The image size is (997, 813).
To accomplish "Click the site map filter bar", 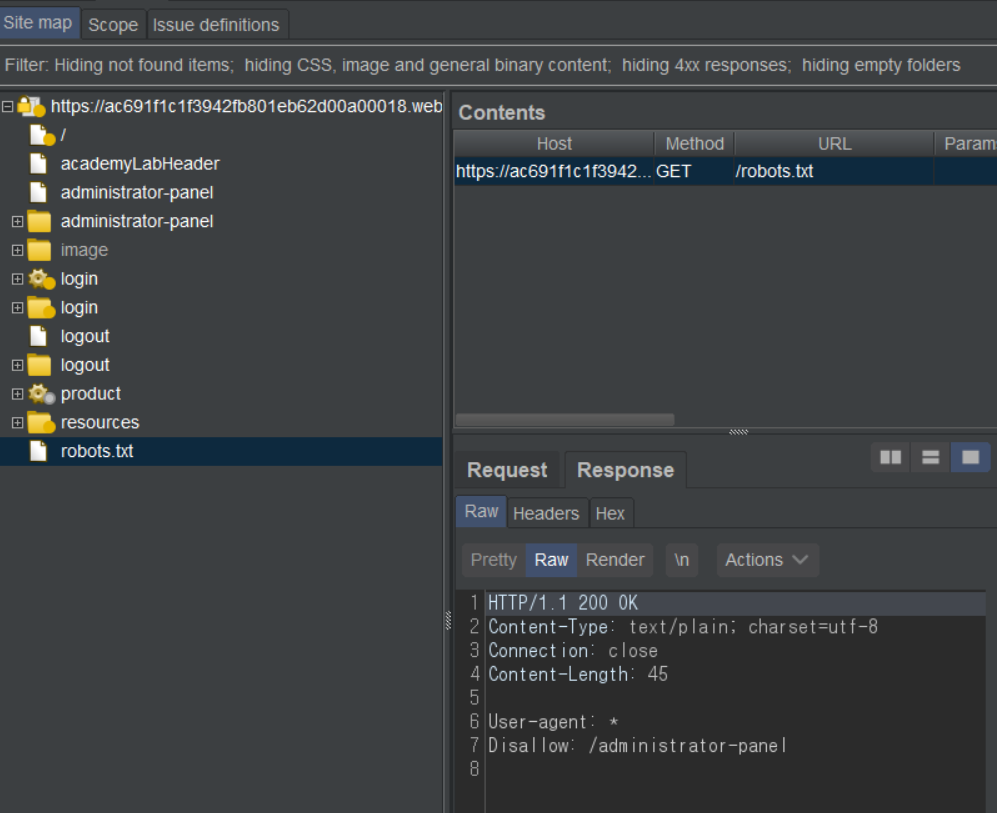I will click(x=482, y=65).
